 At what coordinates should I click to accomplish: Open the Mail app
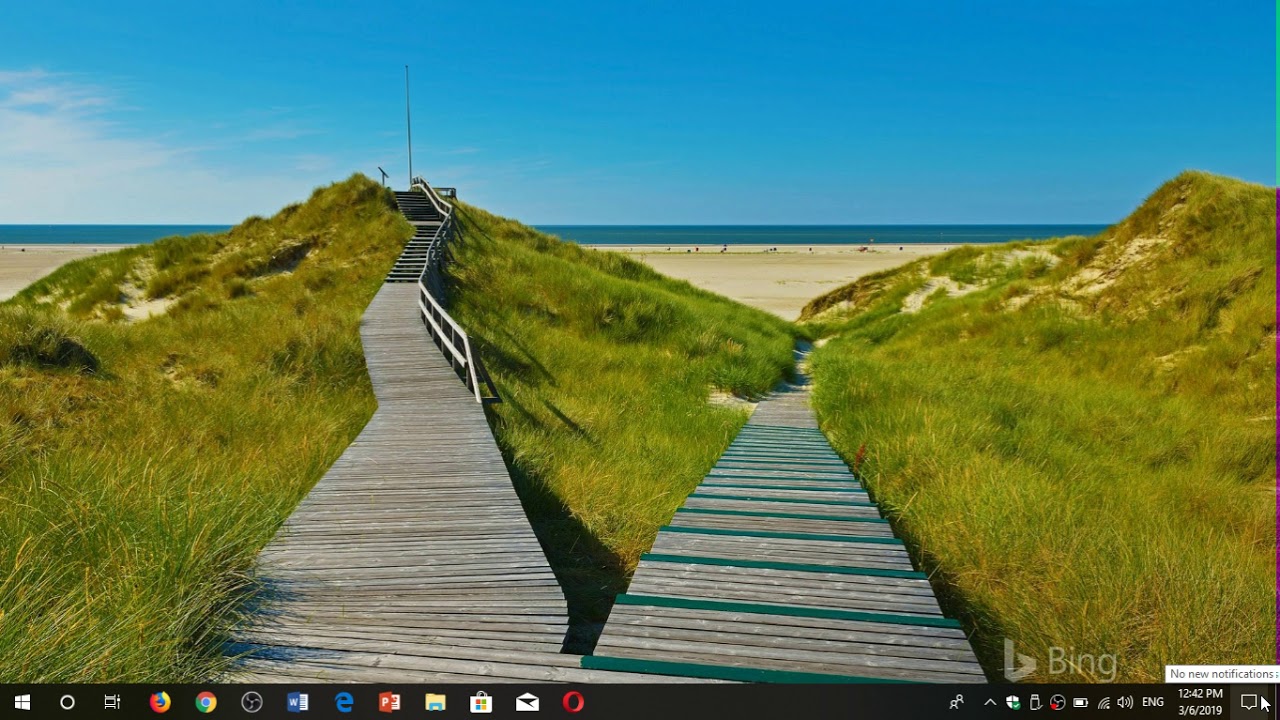click(527, 702)
